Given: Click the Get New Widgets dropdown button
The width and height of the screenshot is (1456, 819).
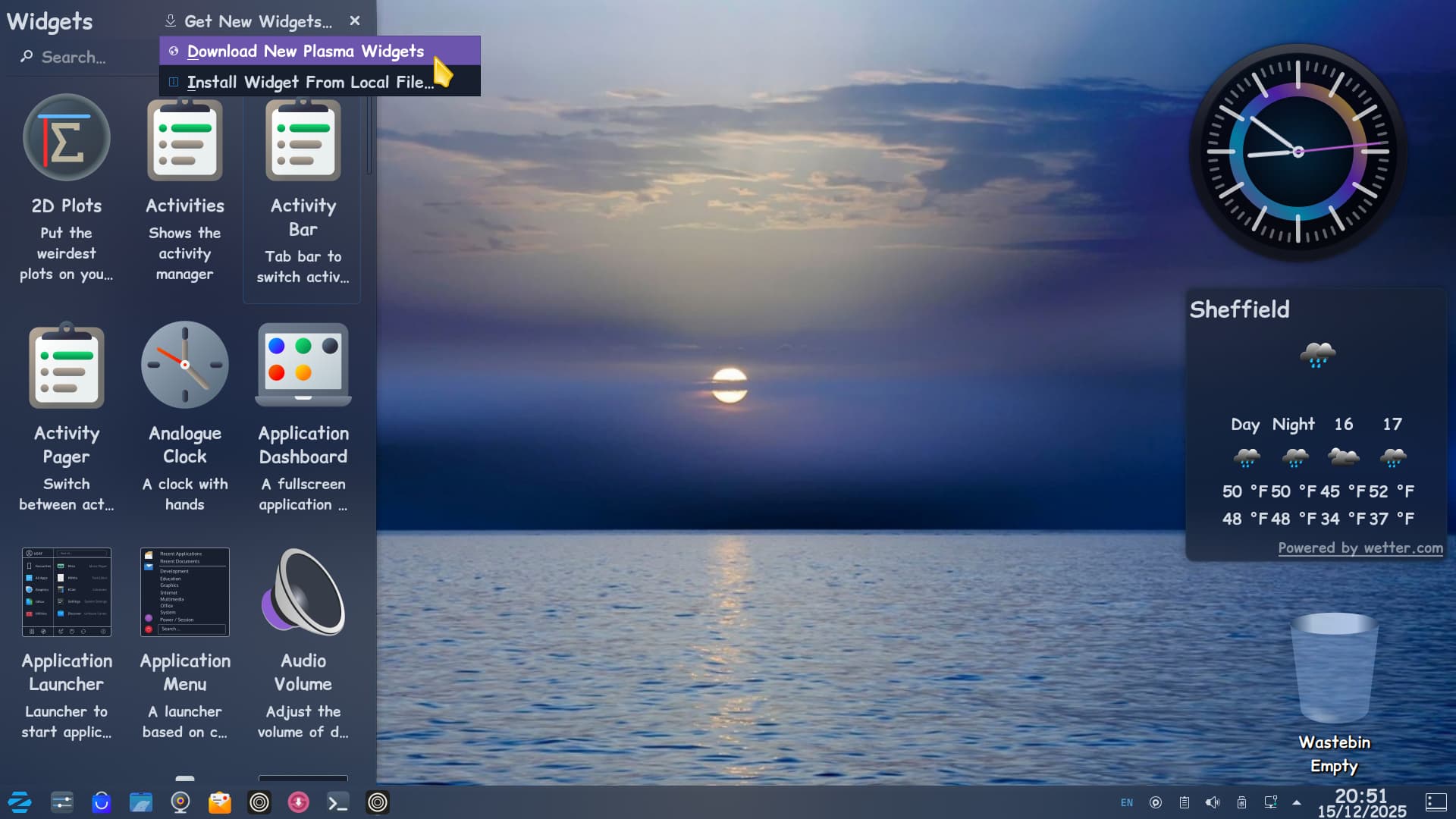Looking at the screenshot, I should tap(249, 21).
